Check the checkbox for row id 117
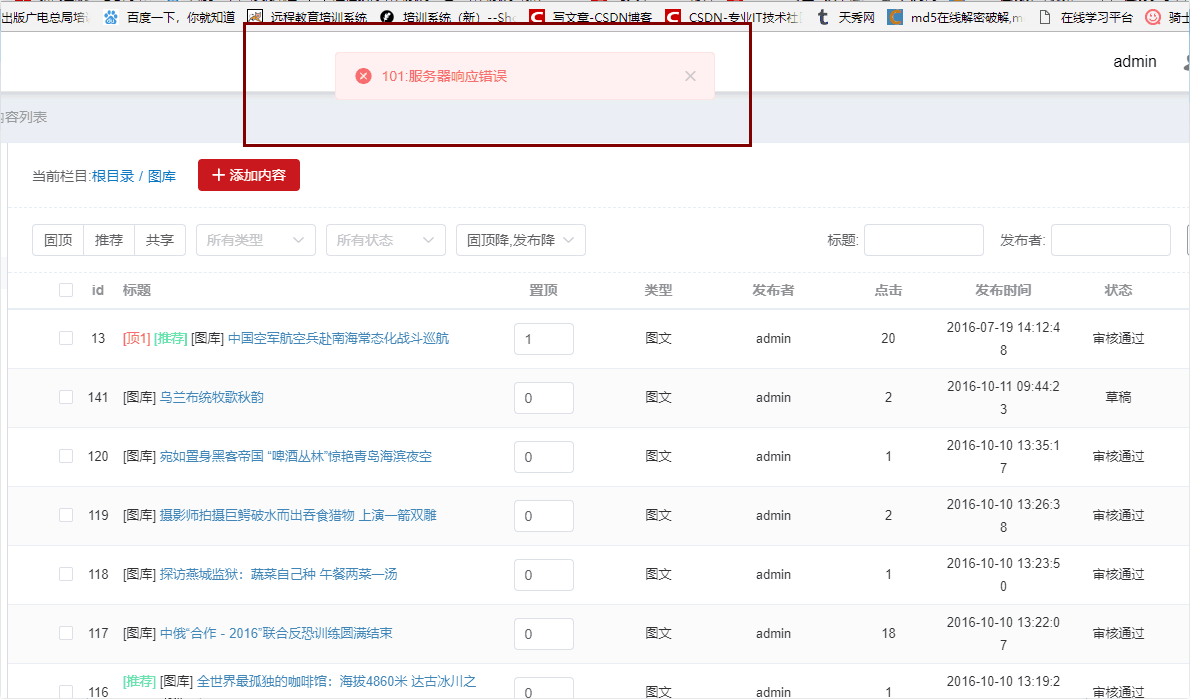 tap(66, 633)
